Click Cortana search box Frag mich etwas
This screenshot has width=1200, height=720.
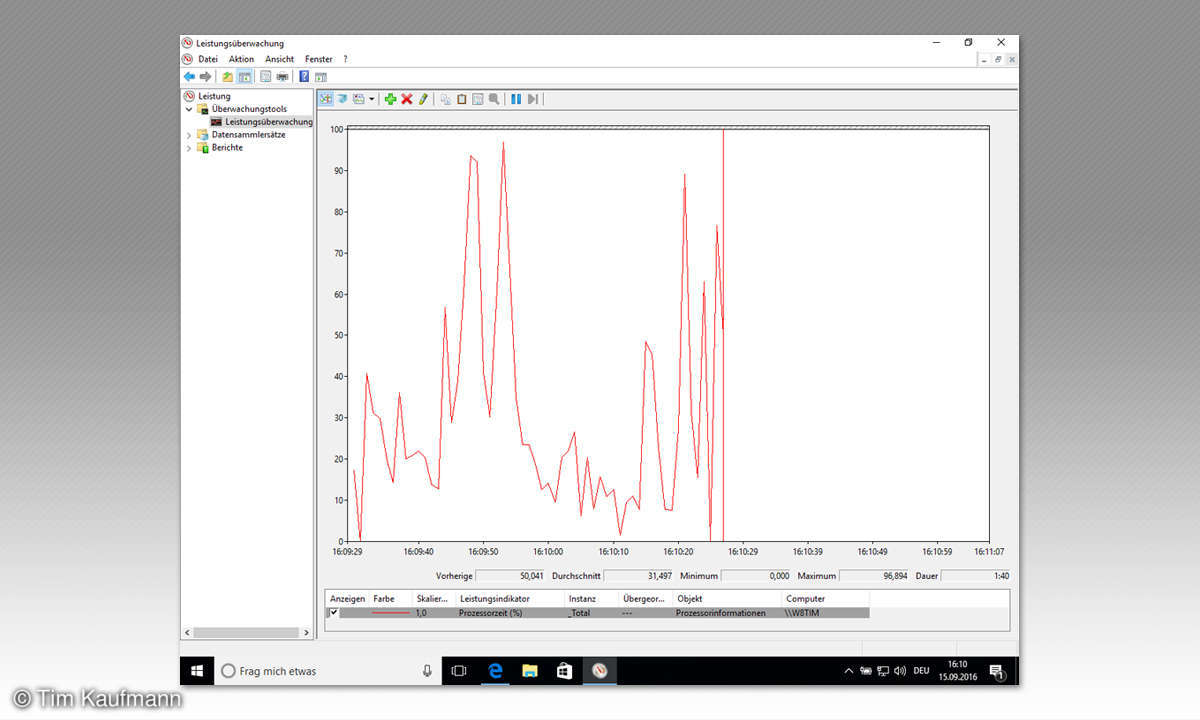pos(329,671)
